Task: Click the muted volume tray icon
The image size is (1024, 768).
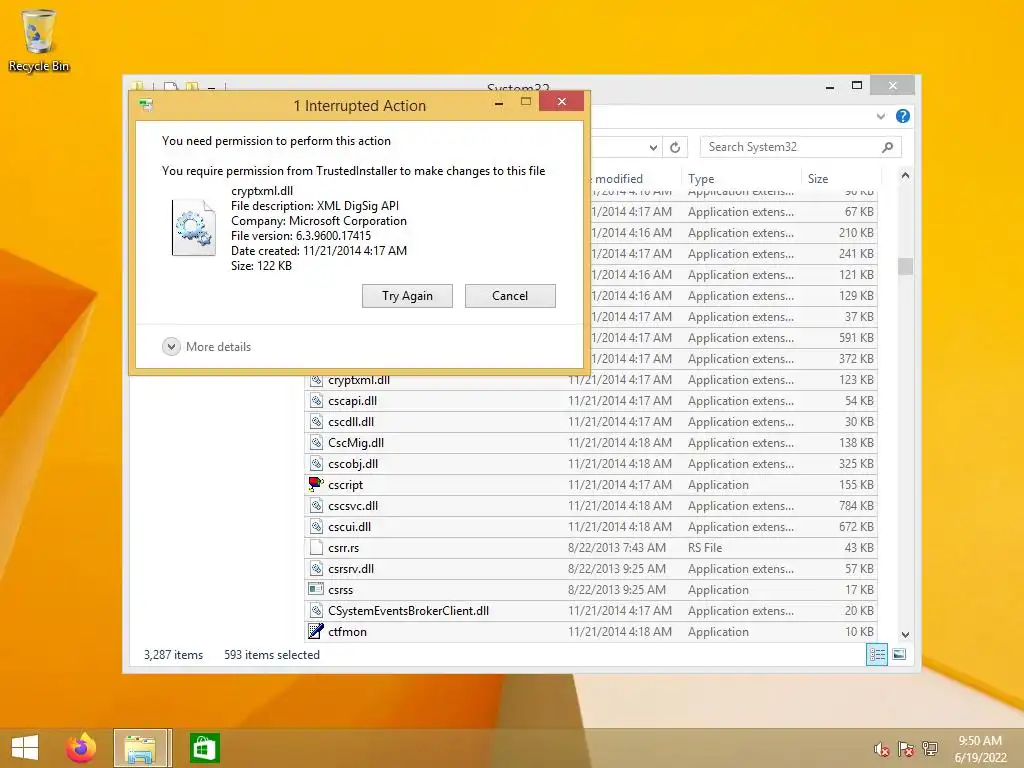Action: pos(882,749)
